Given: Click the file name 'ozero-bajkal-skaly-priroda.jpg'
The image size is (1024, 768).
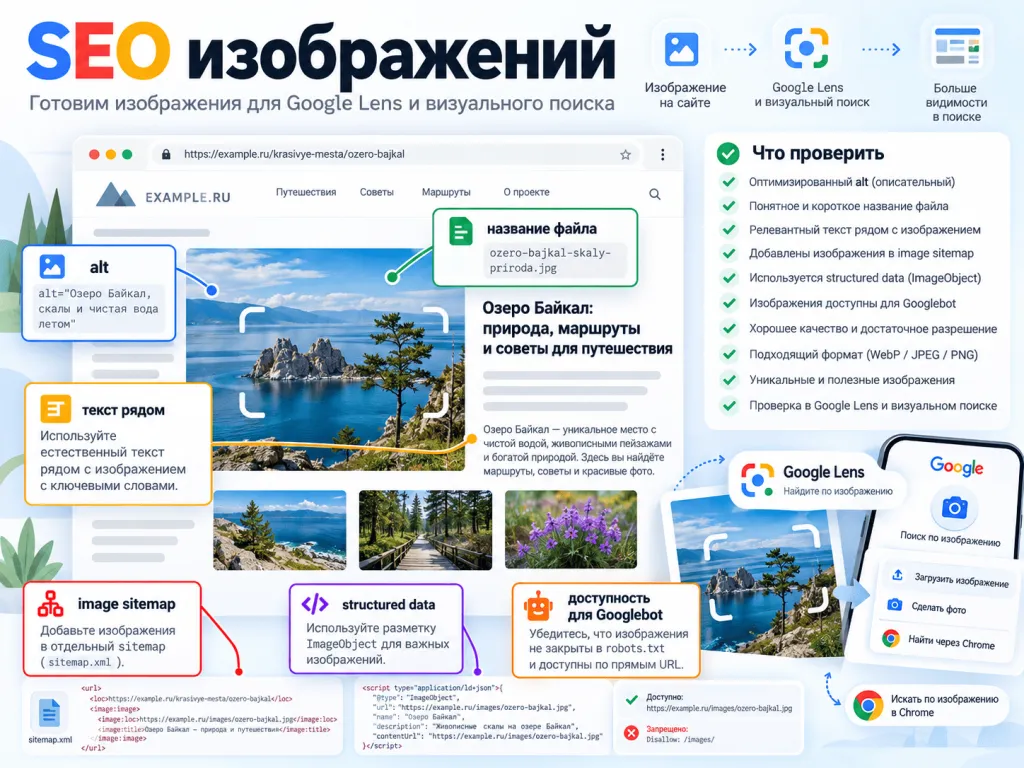Looking at the screenshot, I should 551,260.
